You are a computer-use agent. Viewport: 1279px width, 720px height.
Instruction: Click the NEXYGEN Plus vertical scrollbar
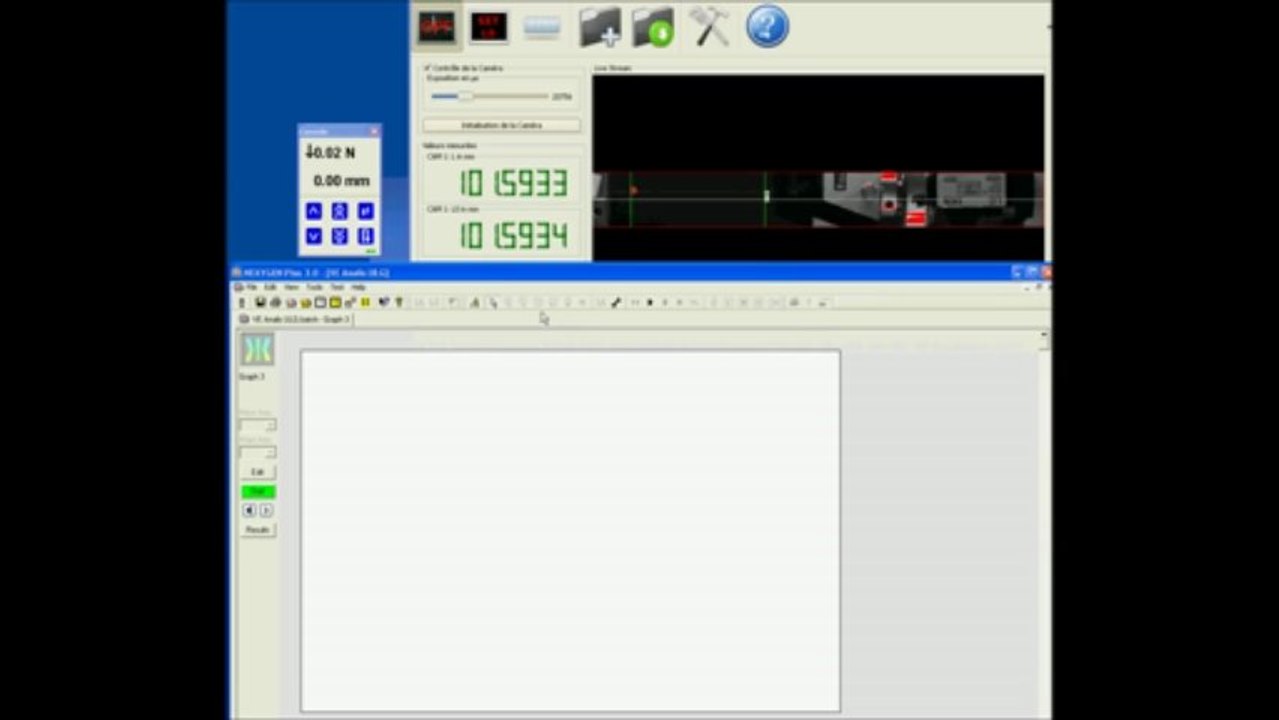(x=1045, y=525)
